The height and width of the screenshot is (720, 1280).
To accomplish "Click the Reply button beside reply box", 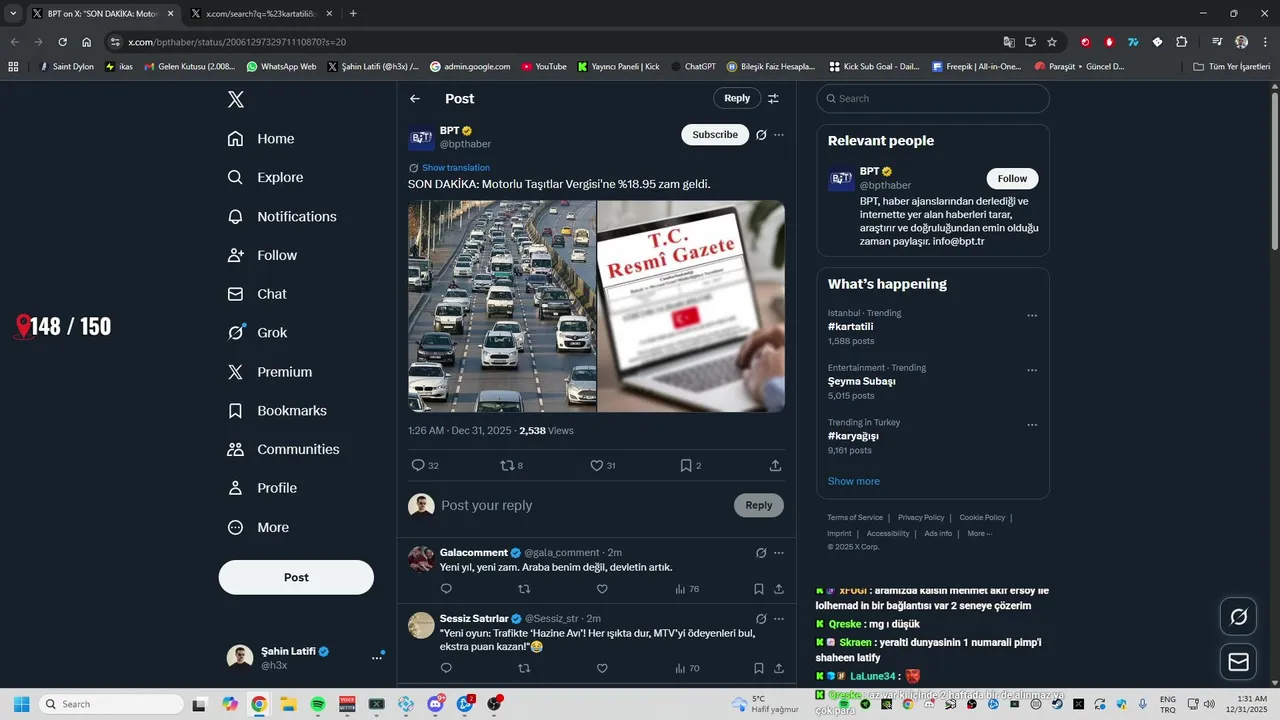I will click(759, 505).
